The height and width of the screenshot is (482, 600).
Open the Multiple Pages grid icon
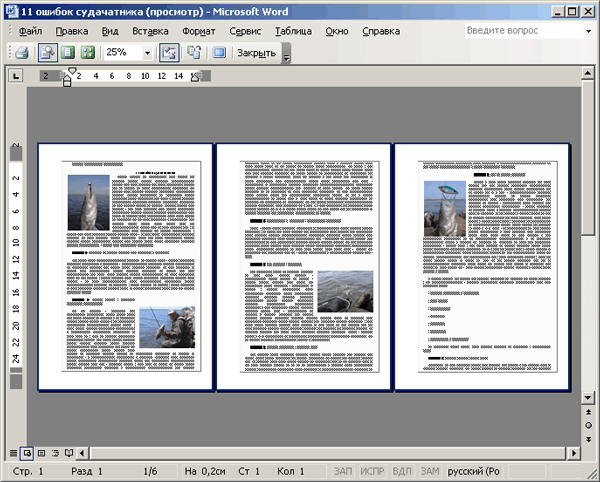coord(87,52)
